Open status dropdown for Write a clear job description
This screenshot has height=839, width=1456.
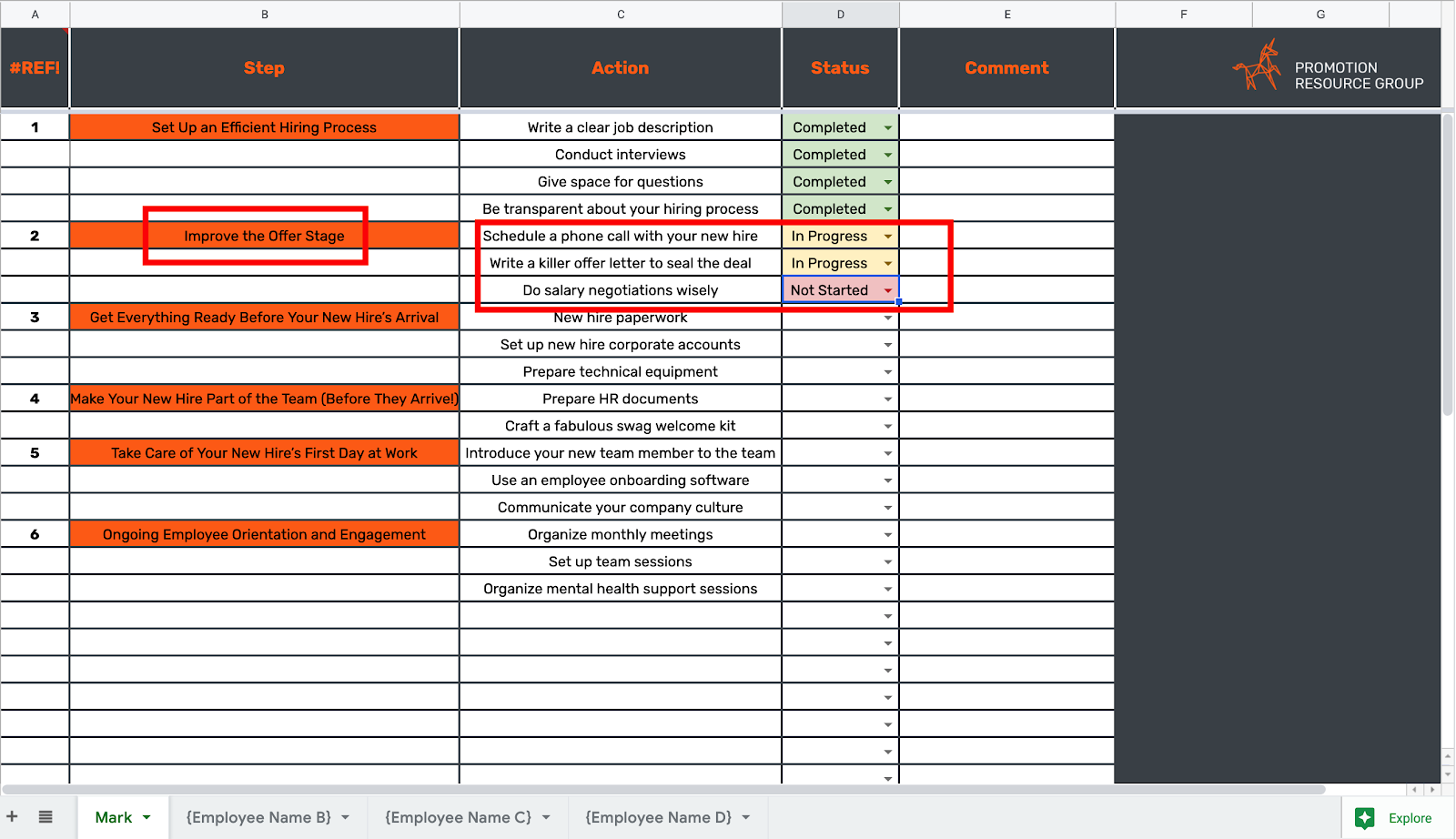[x=888, y=127]
